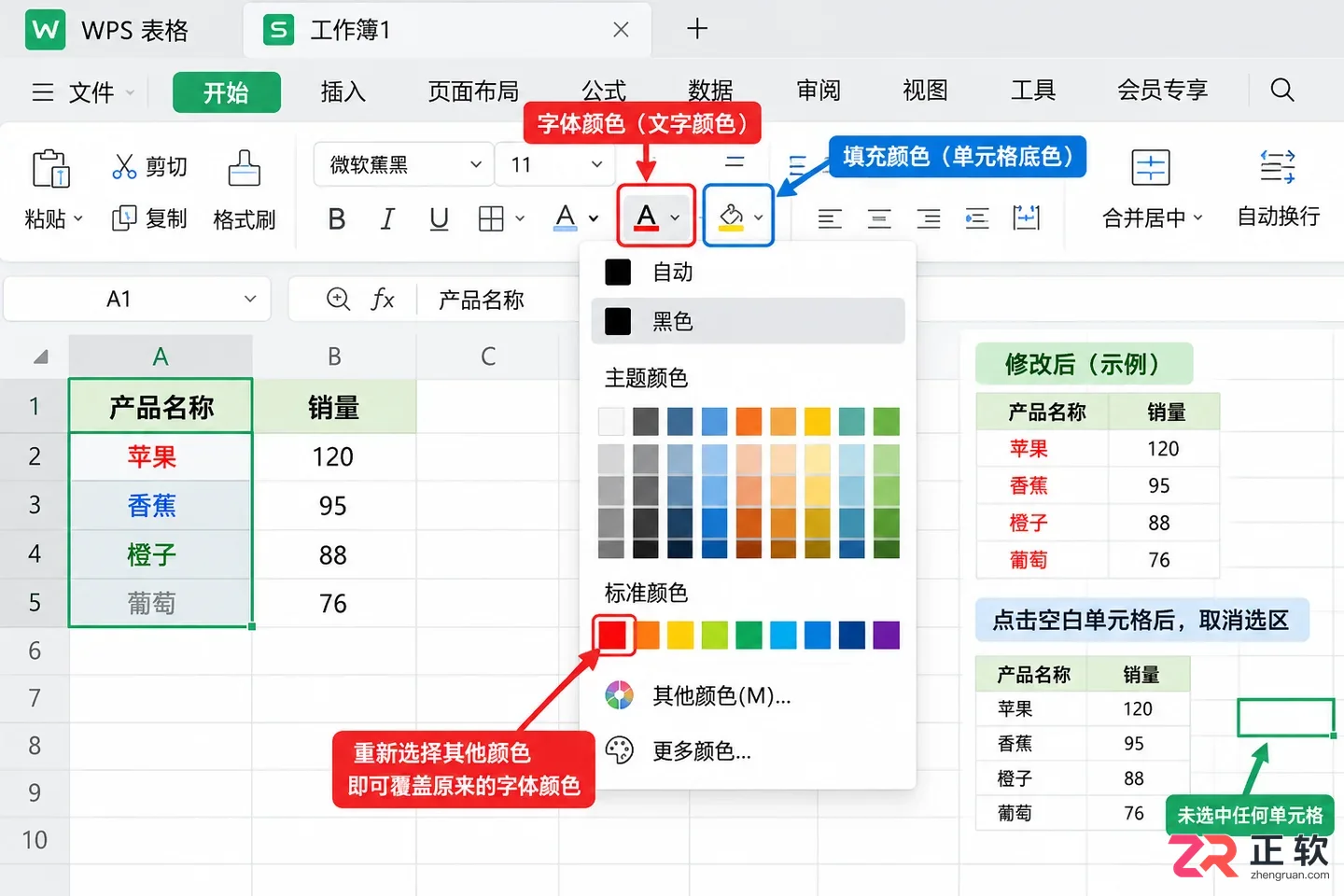Switch to the 插入 (Insert) tab
1344x896 pixels.
click(343, 91)
